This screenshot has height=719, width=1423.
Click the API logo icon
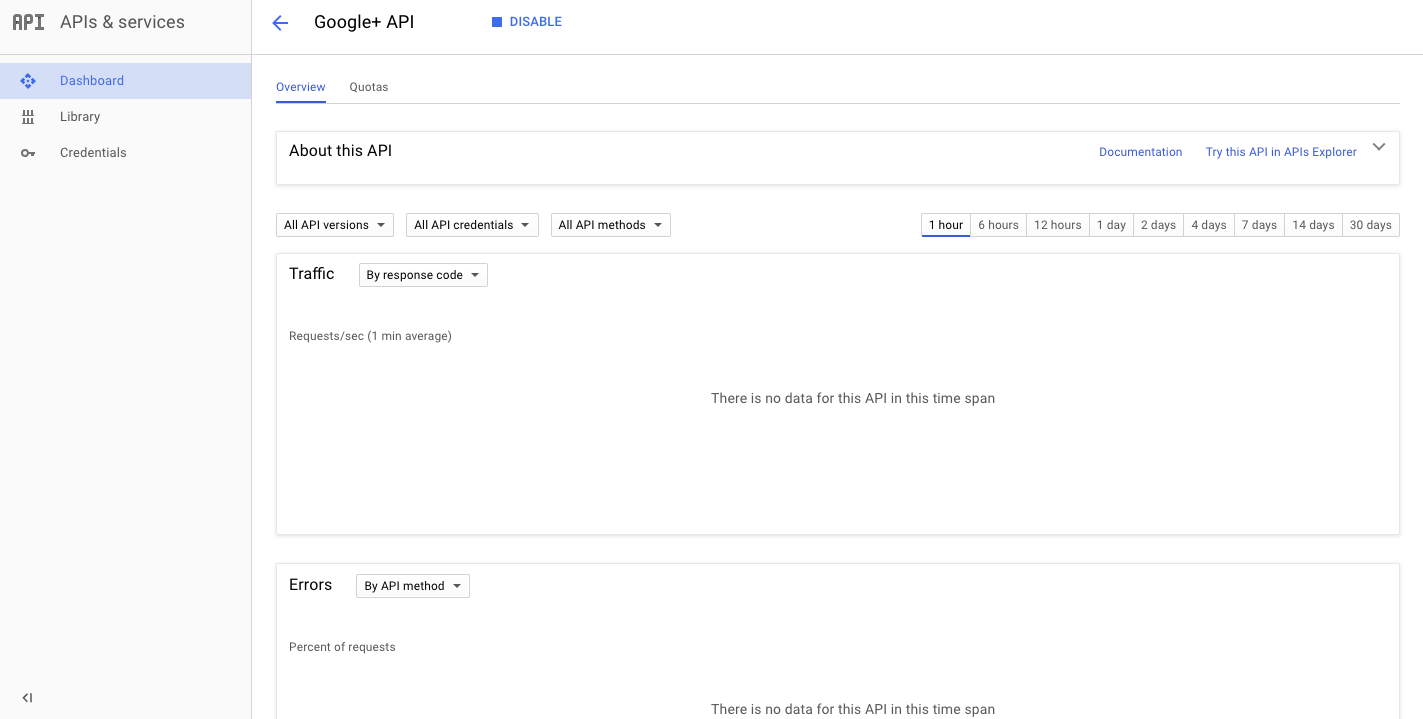pos(28,22)
